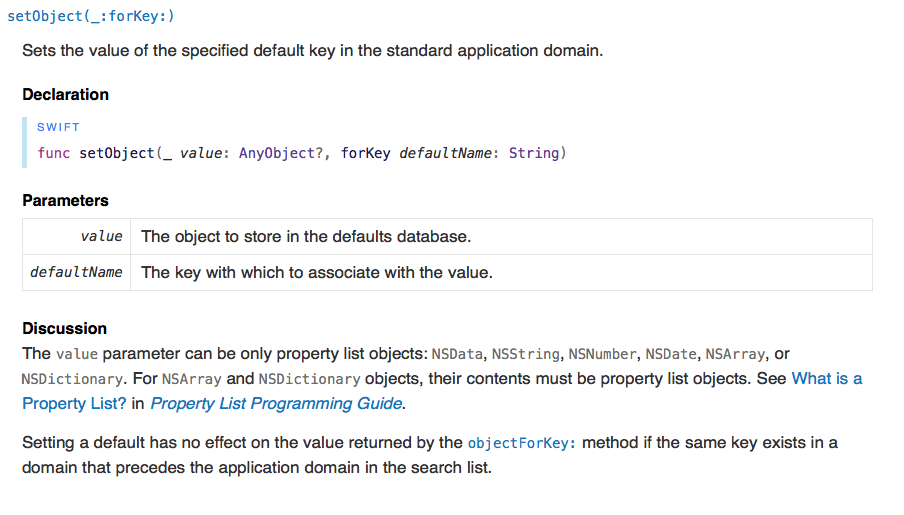Select the value parameter name cell
904x515 pixels.
(101, 237)
